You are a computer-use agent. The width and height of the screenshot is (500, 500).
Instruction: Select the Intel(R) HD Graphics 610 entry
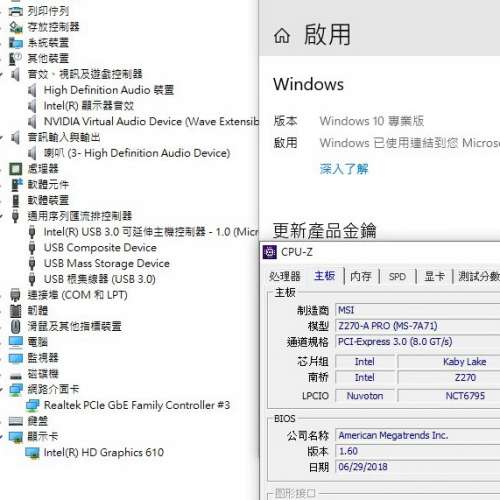point(104,453)
